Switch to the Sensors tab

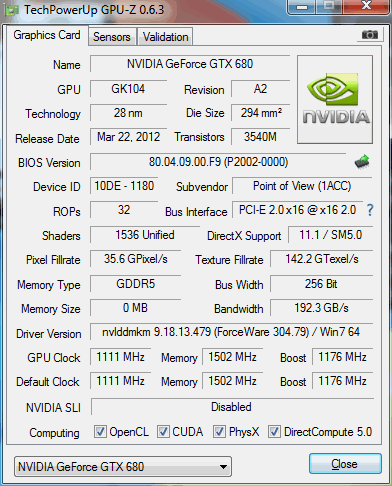click(112, 37)
